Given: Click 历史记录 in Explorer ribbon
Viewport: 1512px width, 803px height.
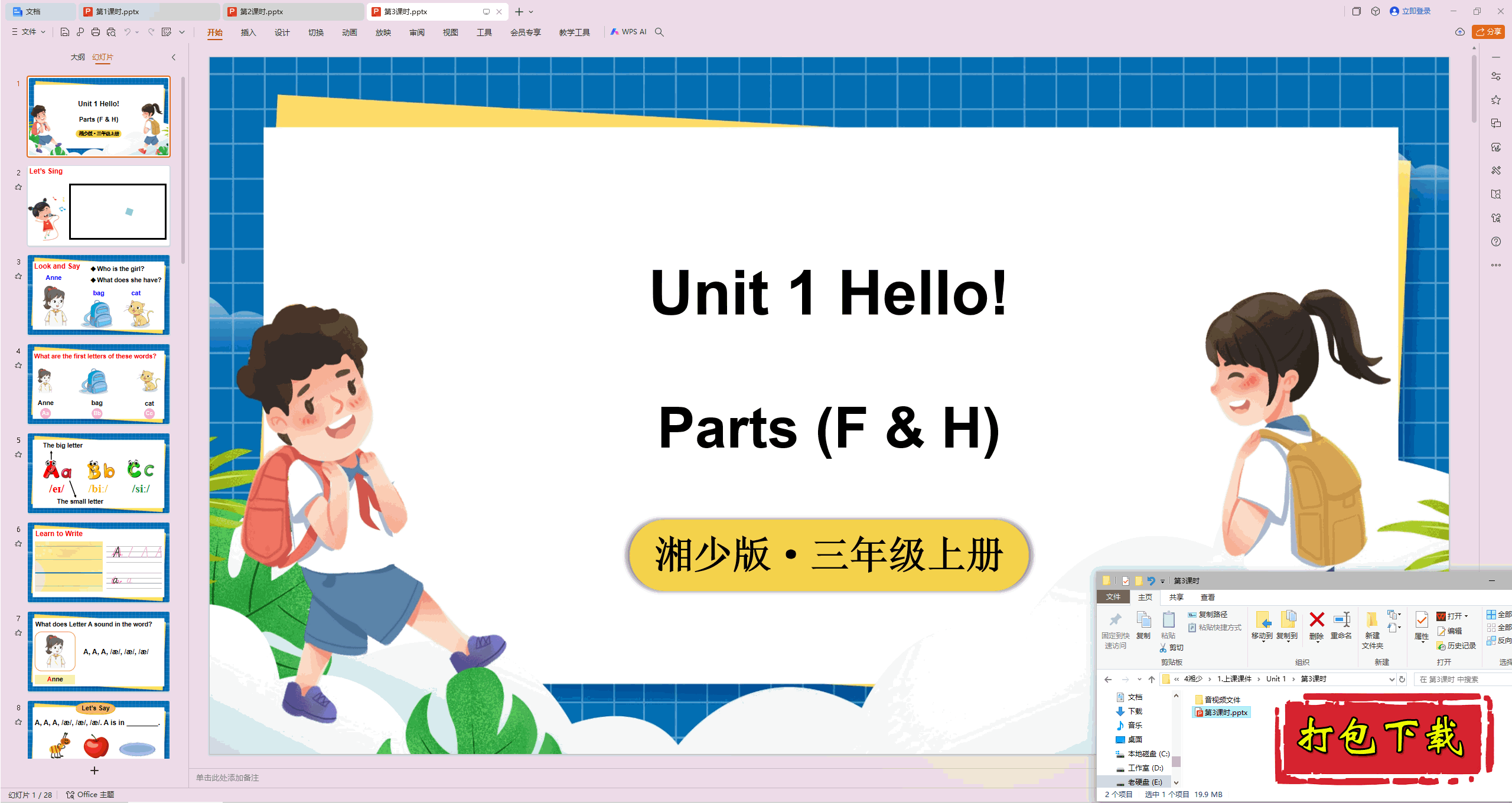Looking at the screenshot, I should click(x=1456, y=646).
